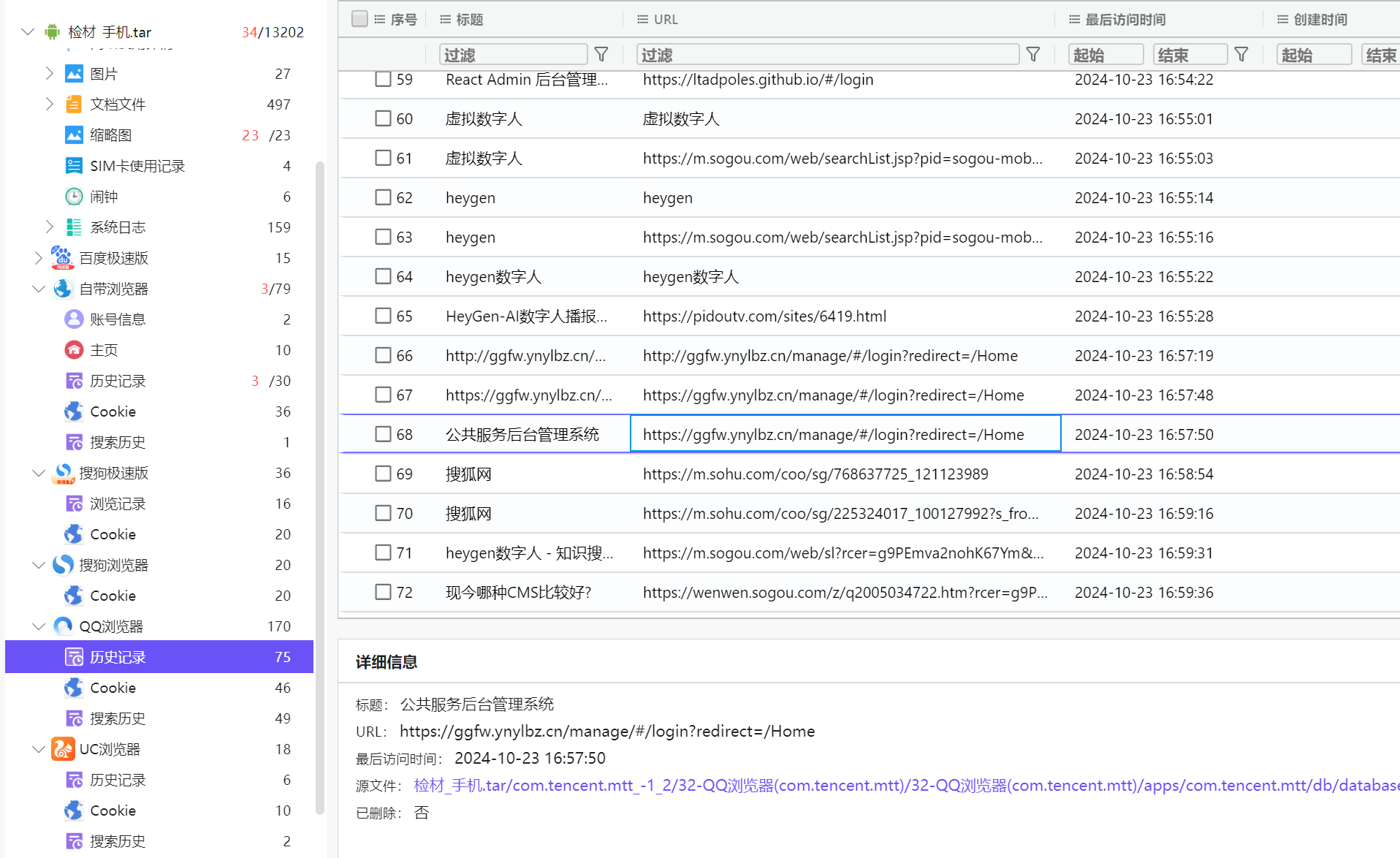Click the filter funnel icon for 最后访问时间 column
This screenshot has height=858, width=1400.
tap(1241, 54)
